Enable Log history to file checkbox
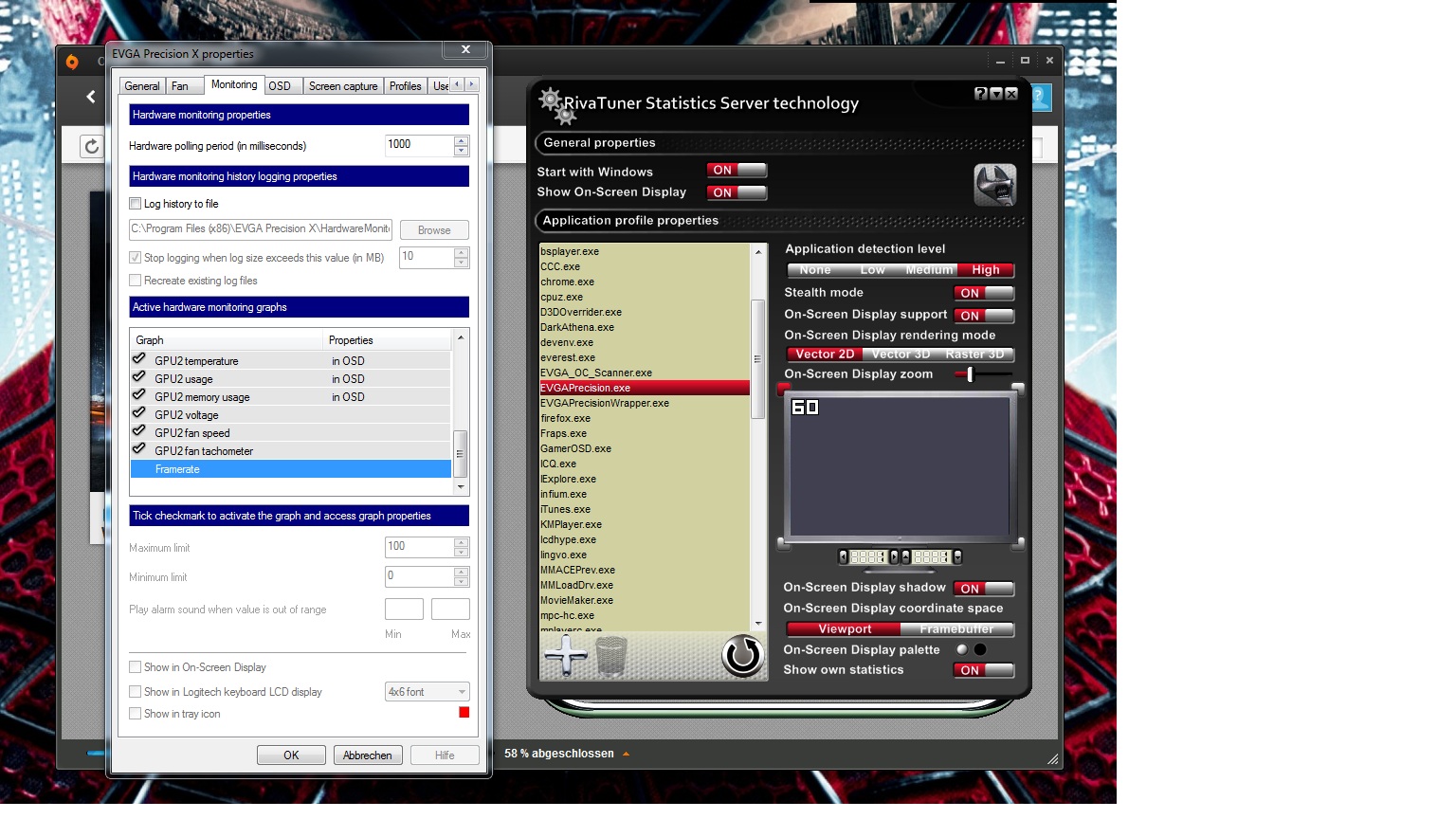This screenshot has width=1456, height=819. point(135,204)
